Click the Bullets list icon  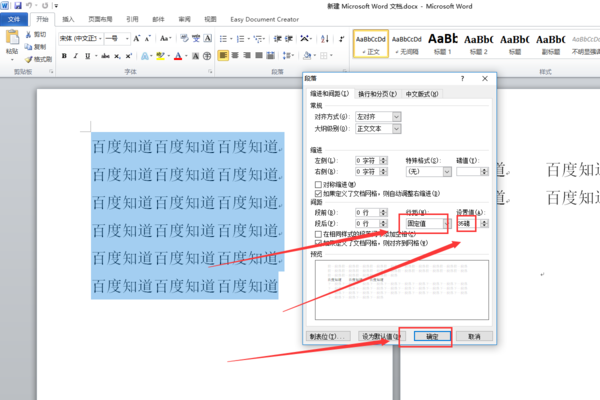pyautogui.click(x=223, y=39)
